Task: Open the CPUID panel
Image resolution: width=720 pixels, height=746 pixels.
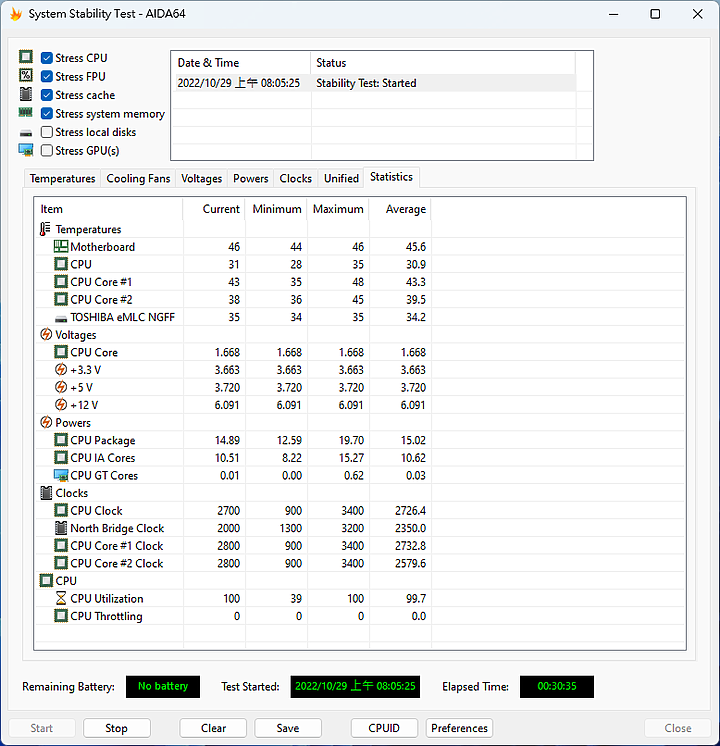Action: pyautogui.click(x=384, y=728)
